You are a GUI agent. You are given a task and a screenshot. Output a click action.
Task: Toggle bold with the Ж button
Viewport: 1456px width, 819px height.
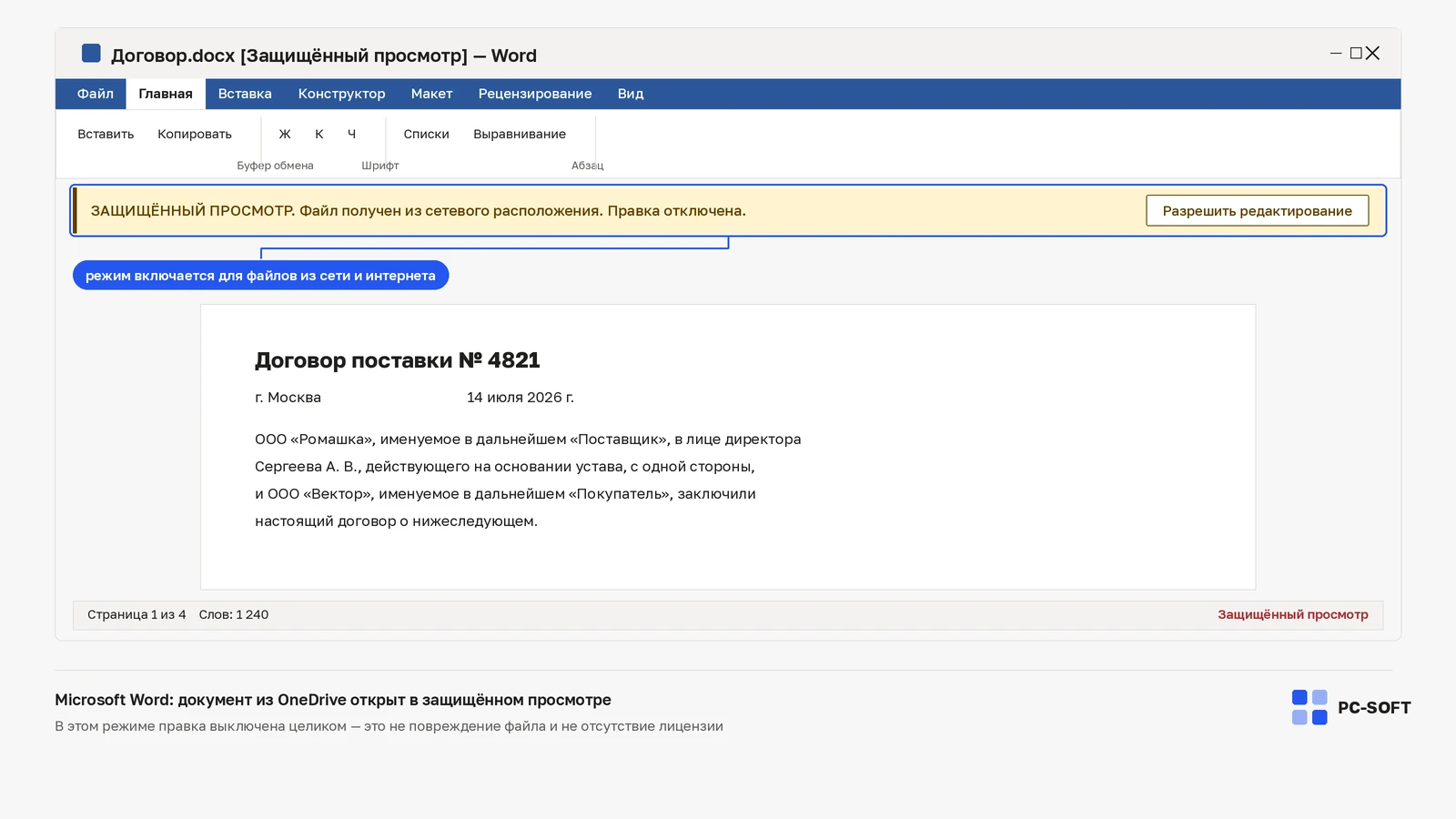[285, 134]
